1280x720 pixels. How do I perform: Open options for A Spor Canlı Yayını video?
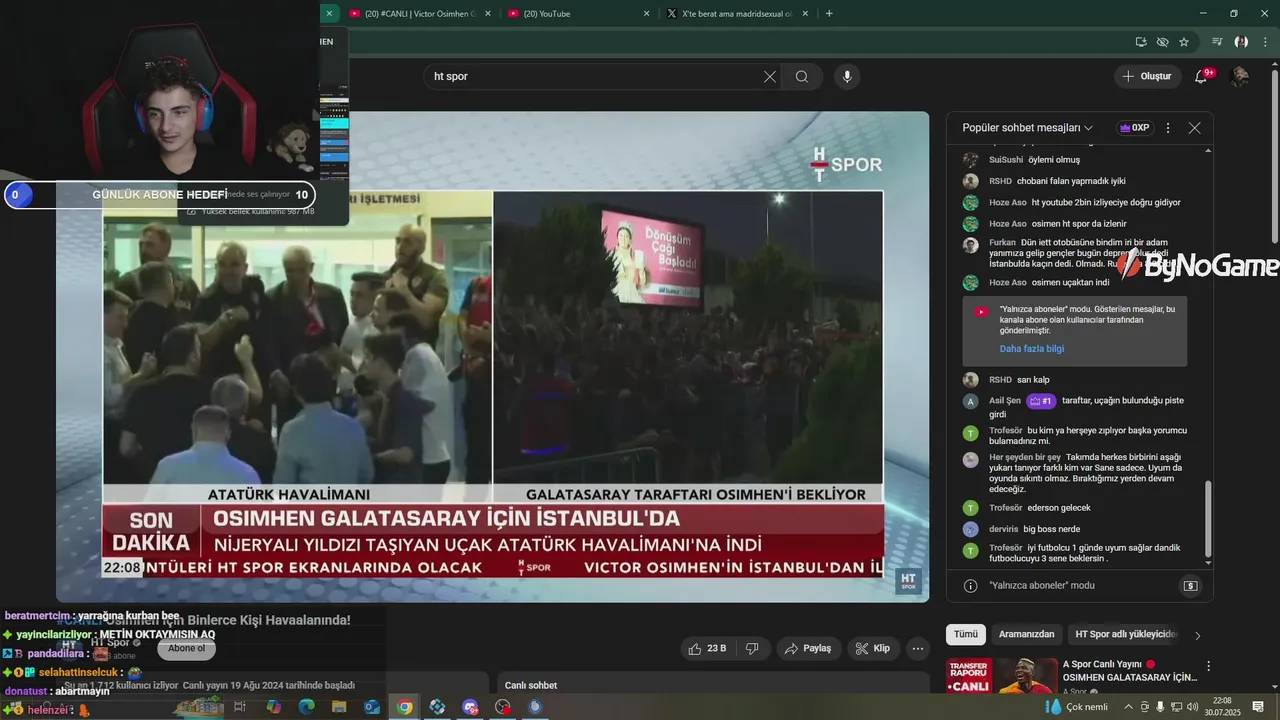pos(1208,666)
